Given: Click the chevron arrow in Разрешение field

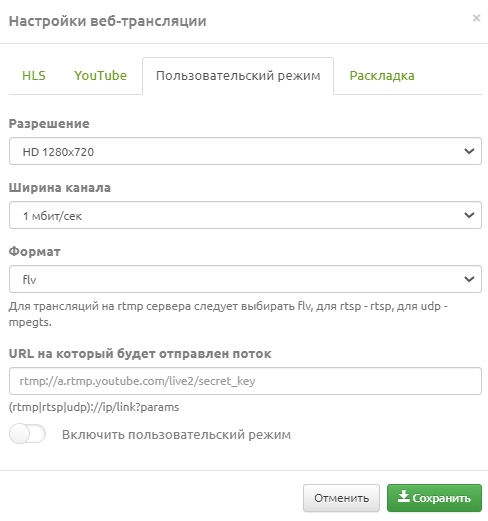Looking at the screenshot, I should 469,151.
